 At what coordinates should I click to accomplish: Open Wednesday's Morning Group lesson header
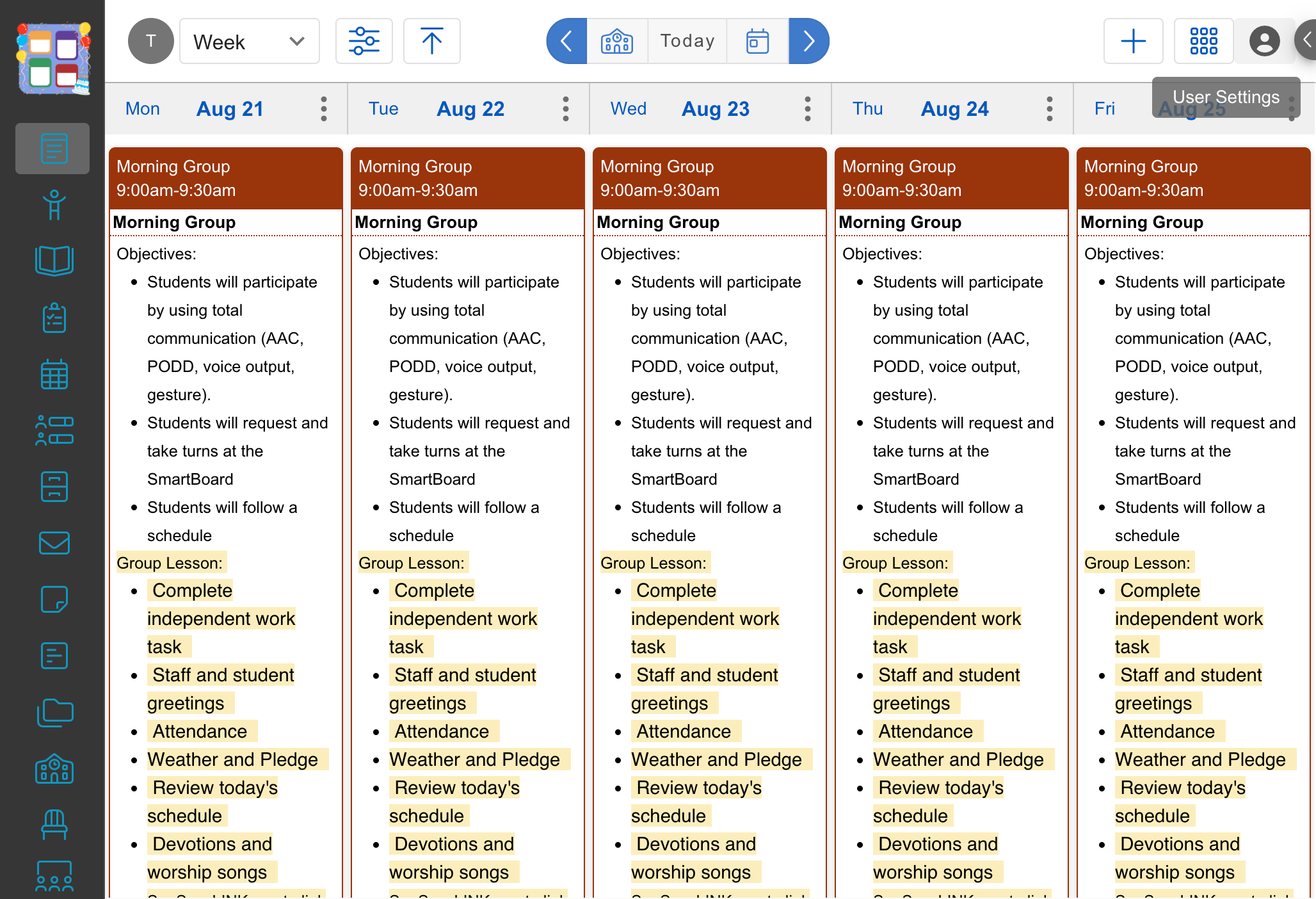click(x=710, y=179)
